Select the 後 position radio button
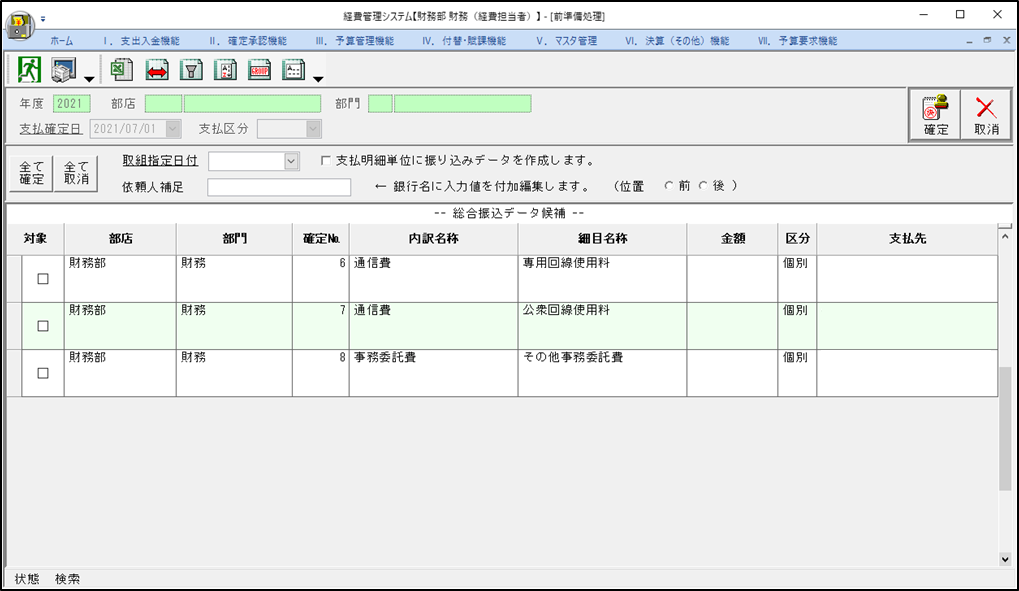Viewport: 1019px width, 591px height. pyautogui.click(x=703, y=186)
